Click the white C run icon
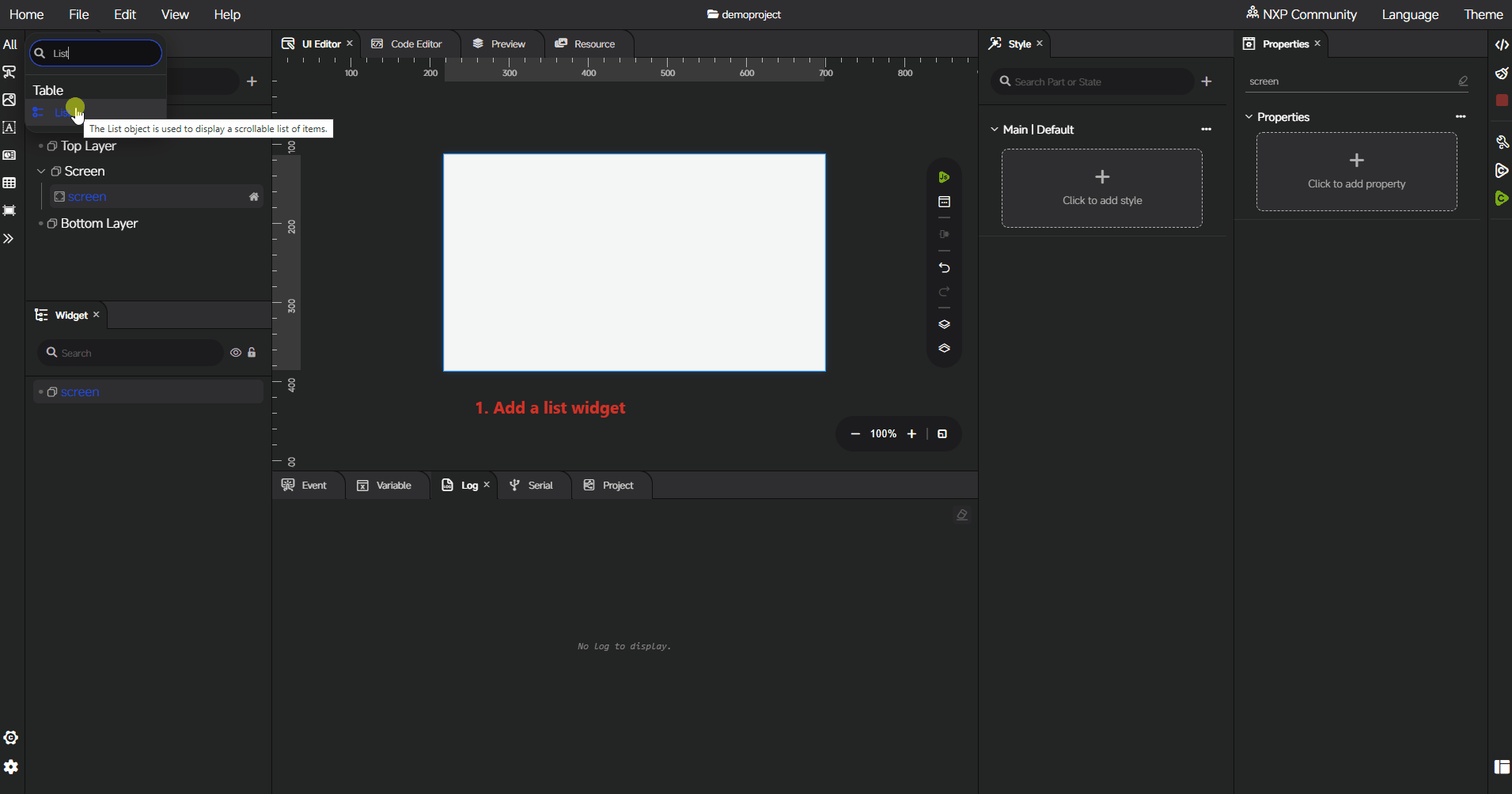Viewport: 1512px width, 794px height. 1502,170
